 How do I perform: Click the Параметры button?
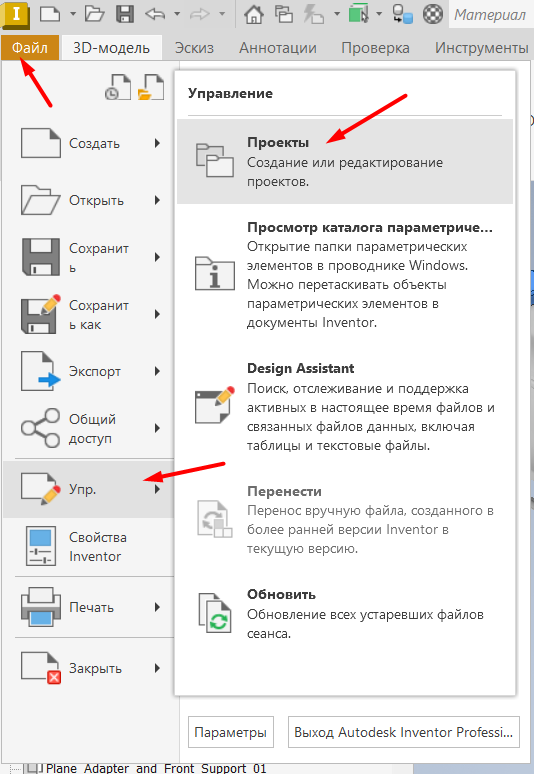230,732
